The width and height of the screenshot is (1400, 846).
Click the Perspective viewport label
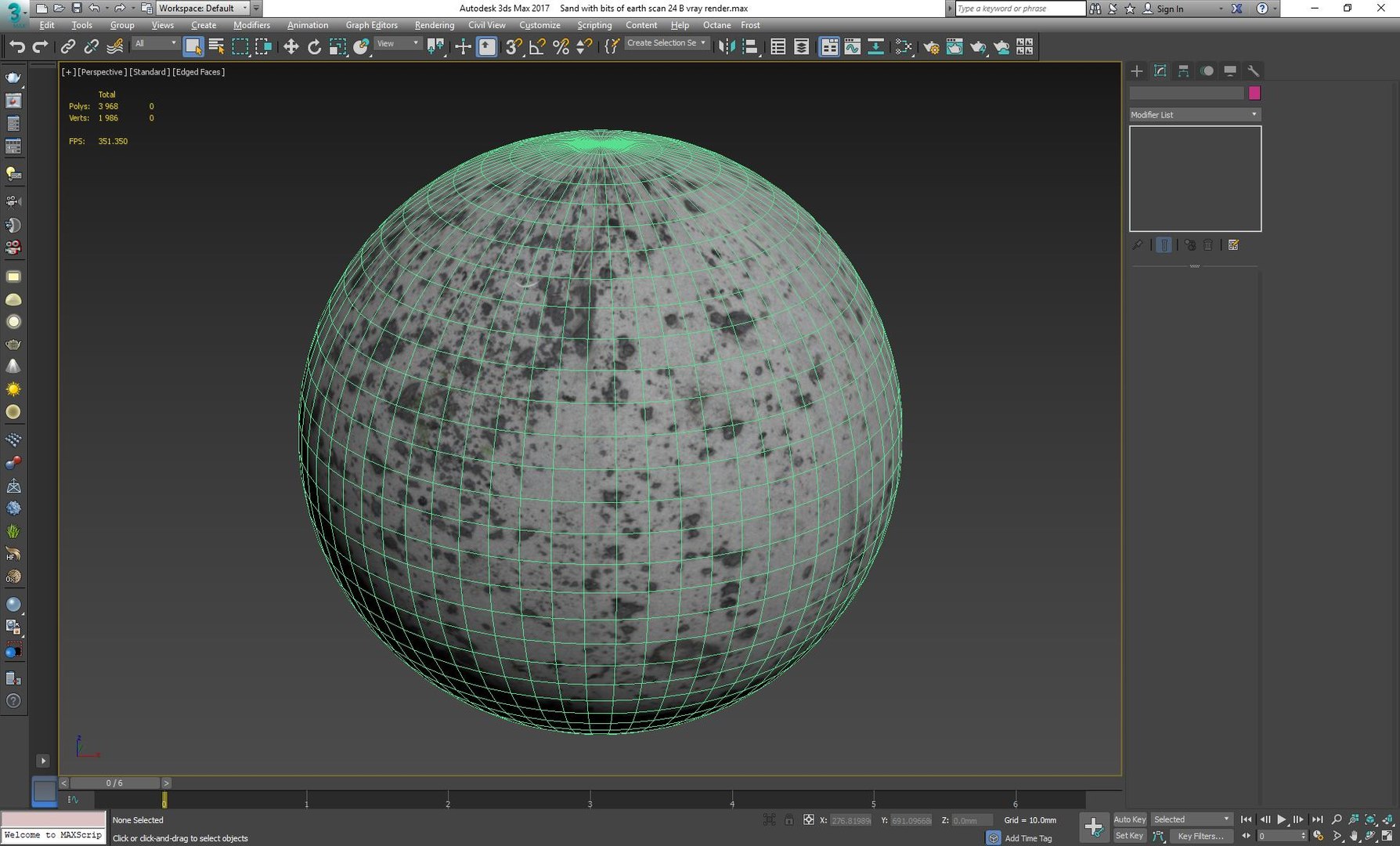click(x=102, y=72)
